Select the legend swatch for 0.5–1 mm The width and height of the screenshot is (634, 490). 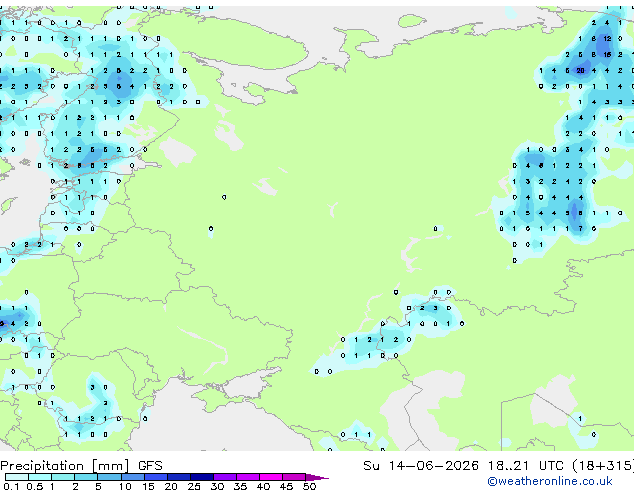tap(40, 477)
